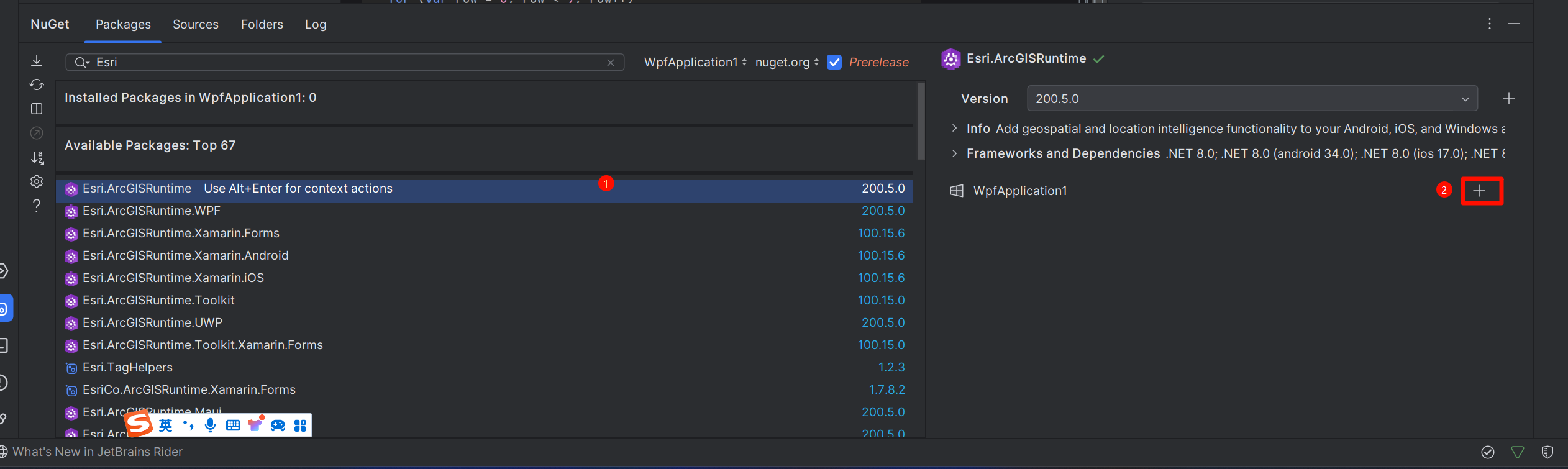Click the Refresh packages icon
Screen dimensions: 1568x469
[x=37, y=84]
